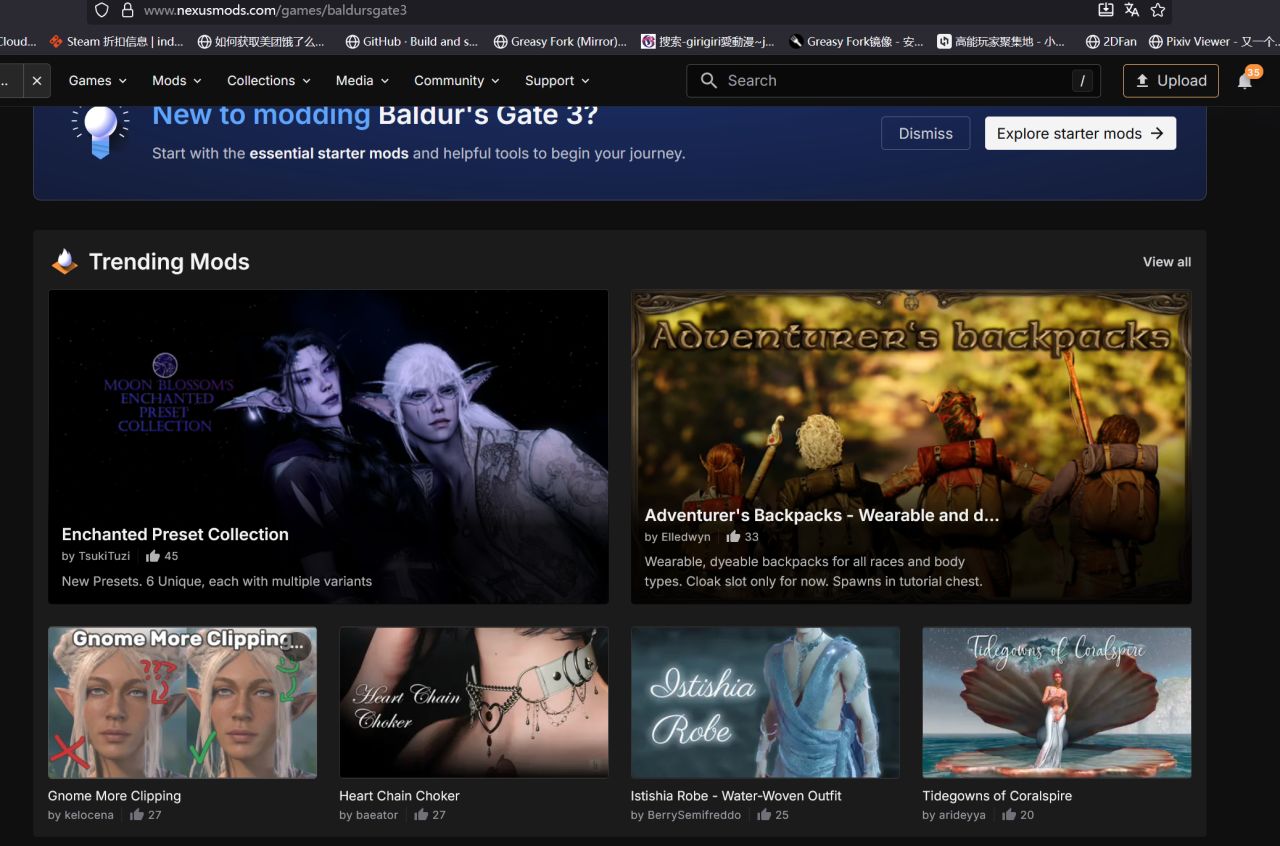
Task: Click the shield tracking protection icon
Action: coord(102,10)
